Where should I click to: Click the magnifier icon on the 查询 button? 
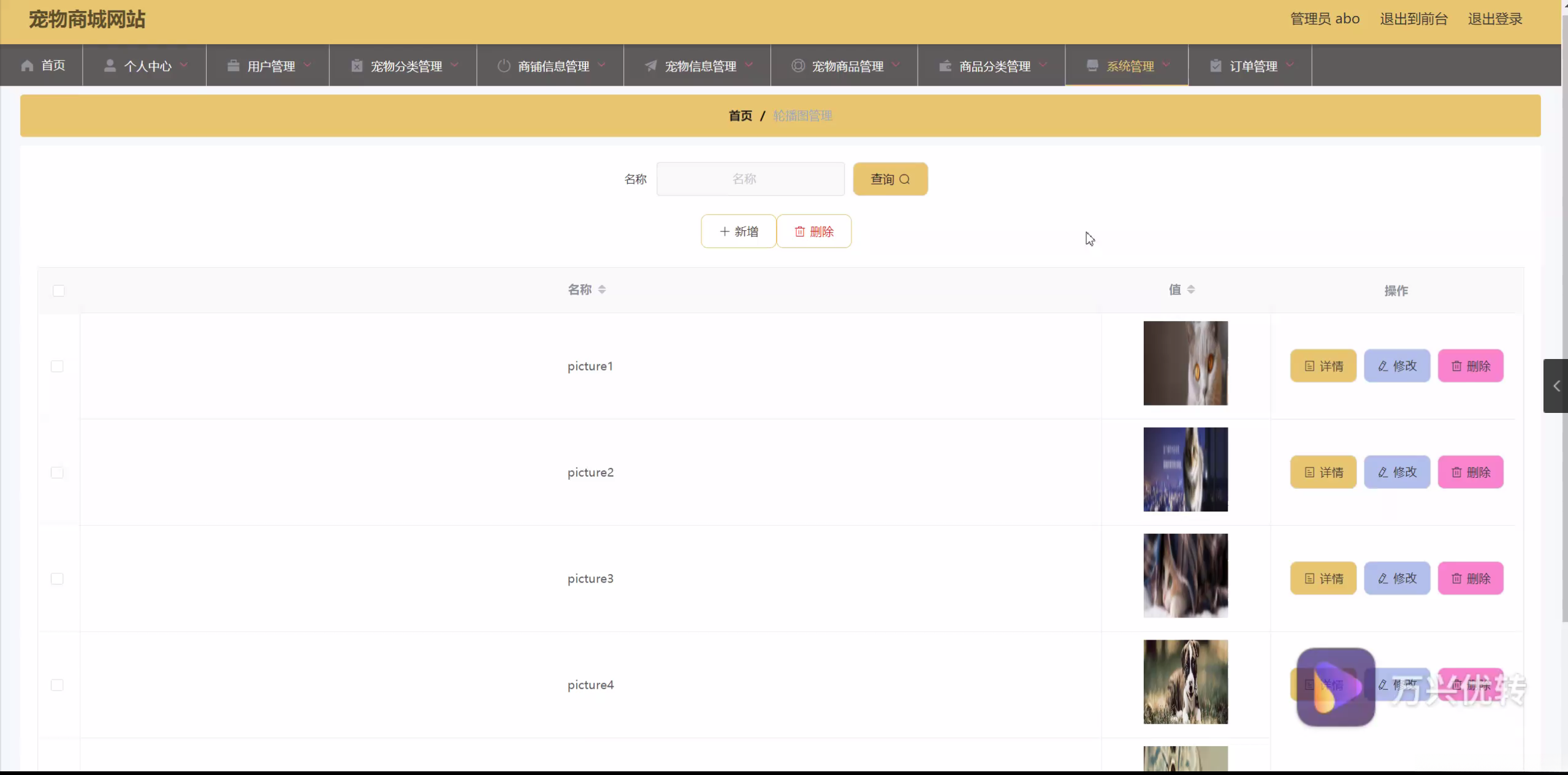[905, 180]
